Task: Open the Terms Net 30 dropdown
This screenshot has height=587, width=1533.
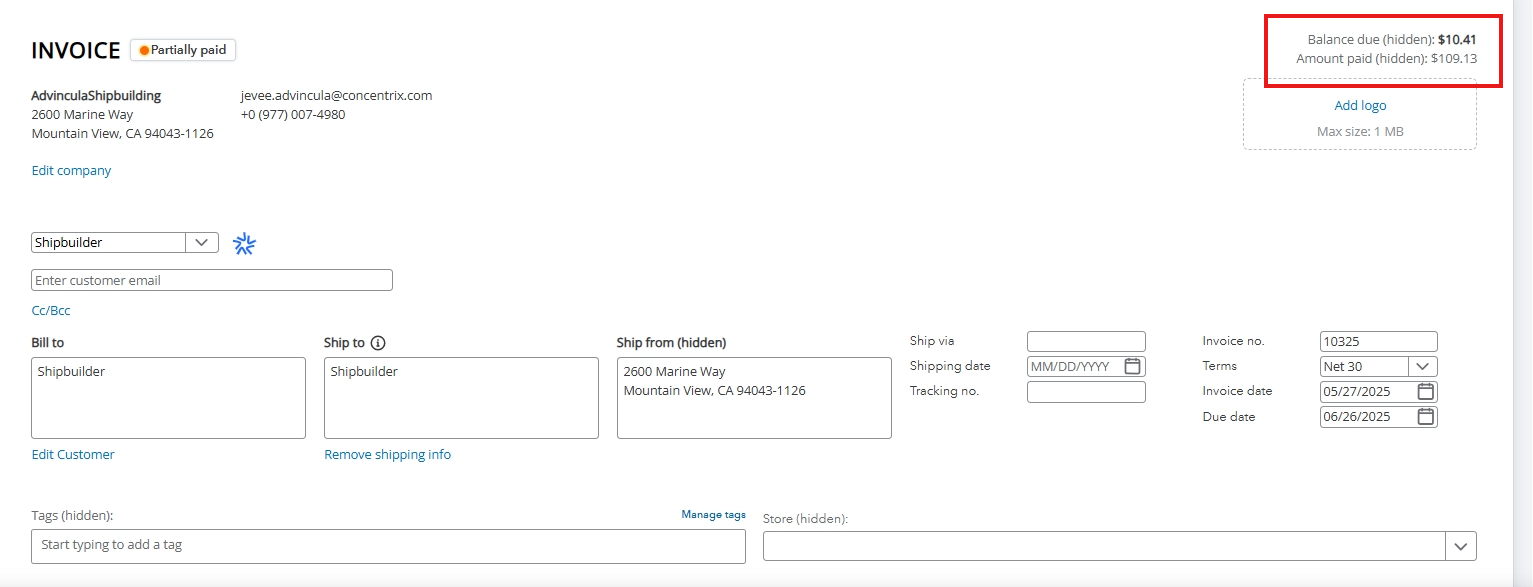Action: tap(1379, 367)
